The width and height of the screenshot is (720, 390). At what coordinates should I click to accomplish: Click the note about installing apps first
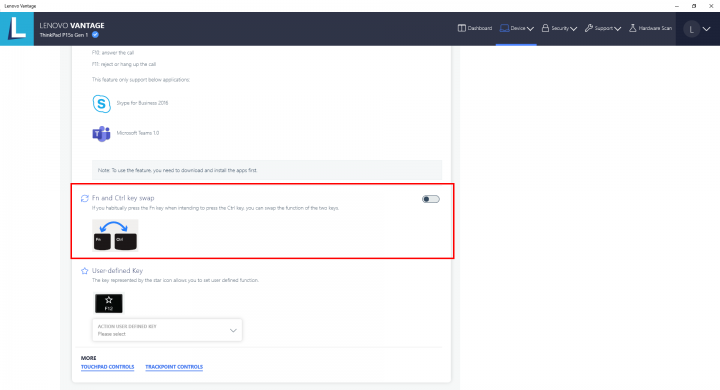[x=267, y=170]
